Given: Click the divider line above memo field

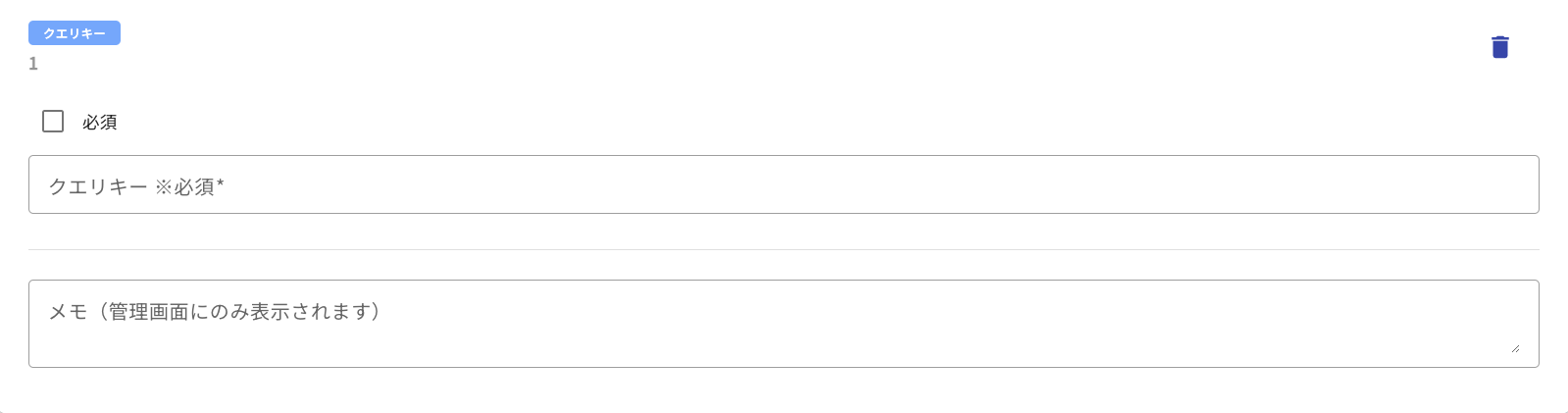Looking at the screenshot, I should click(784, 249).
